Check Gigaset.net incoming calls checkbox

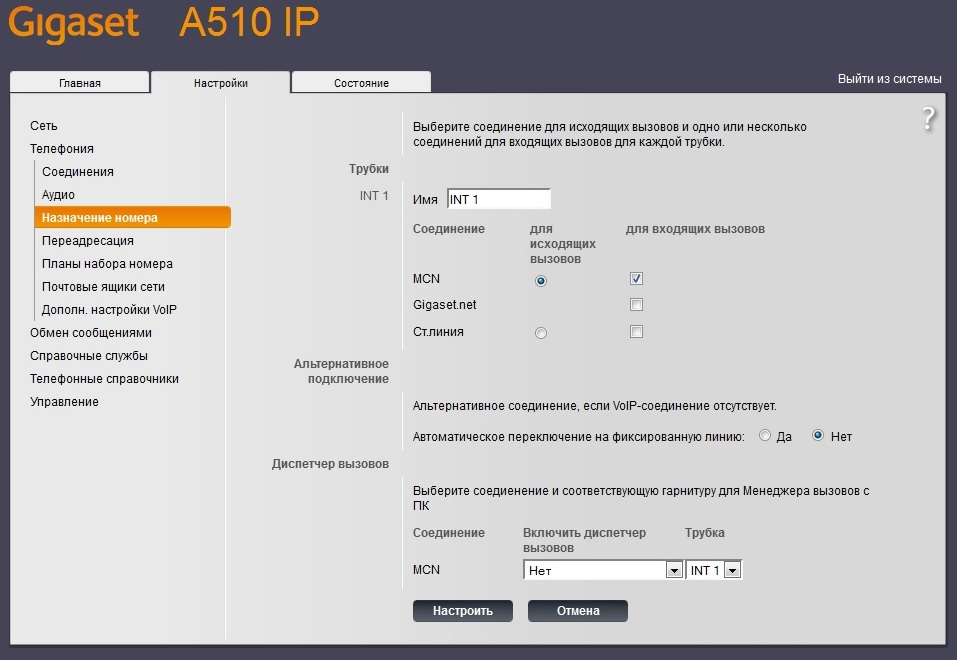(x=636, y=305)
